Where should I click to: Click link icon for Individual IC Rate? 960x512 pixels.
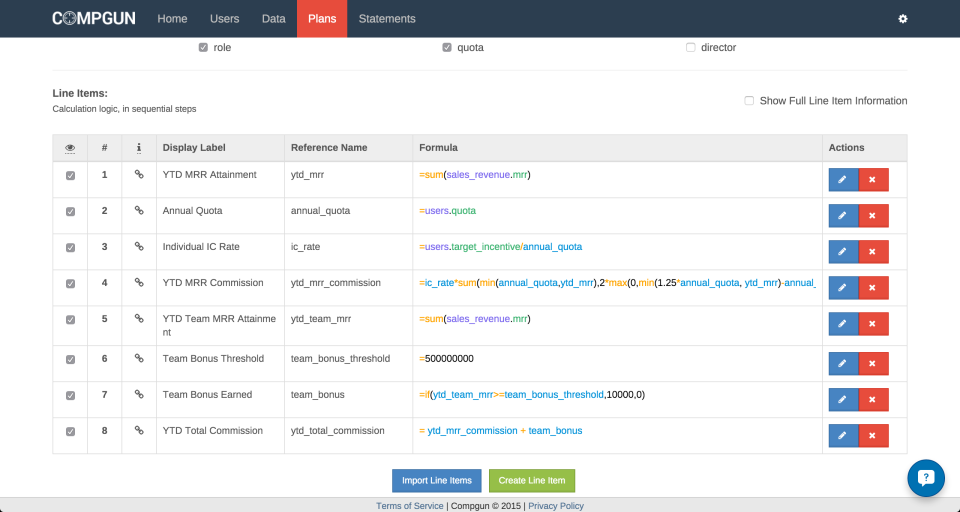pyautogui.click(x=139, y=246)
